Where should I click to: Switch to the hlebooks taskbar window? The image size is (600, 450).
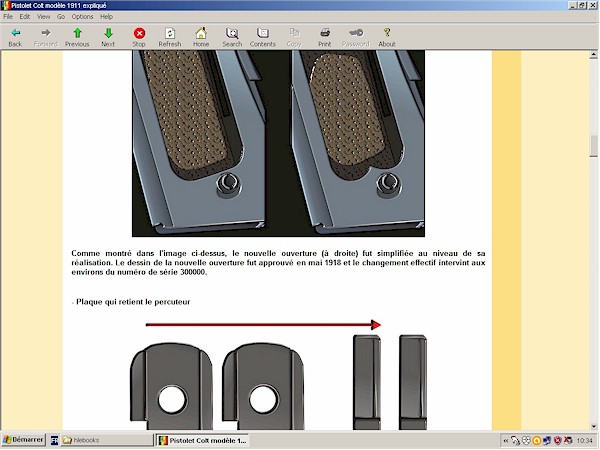click(x=107, y=440)
